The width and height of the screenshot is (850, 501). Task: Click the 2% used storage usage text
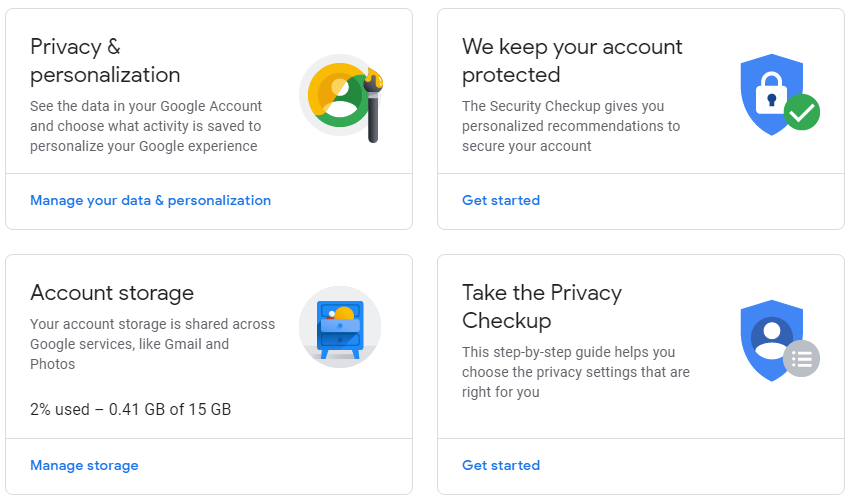131,409
